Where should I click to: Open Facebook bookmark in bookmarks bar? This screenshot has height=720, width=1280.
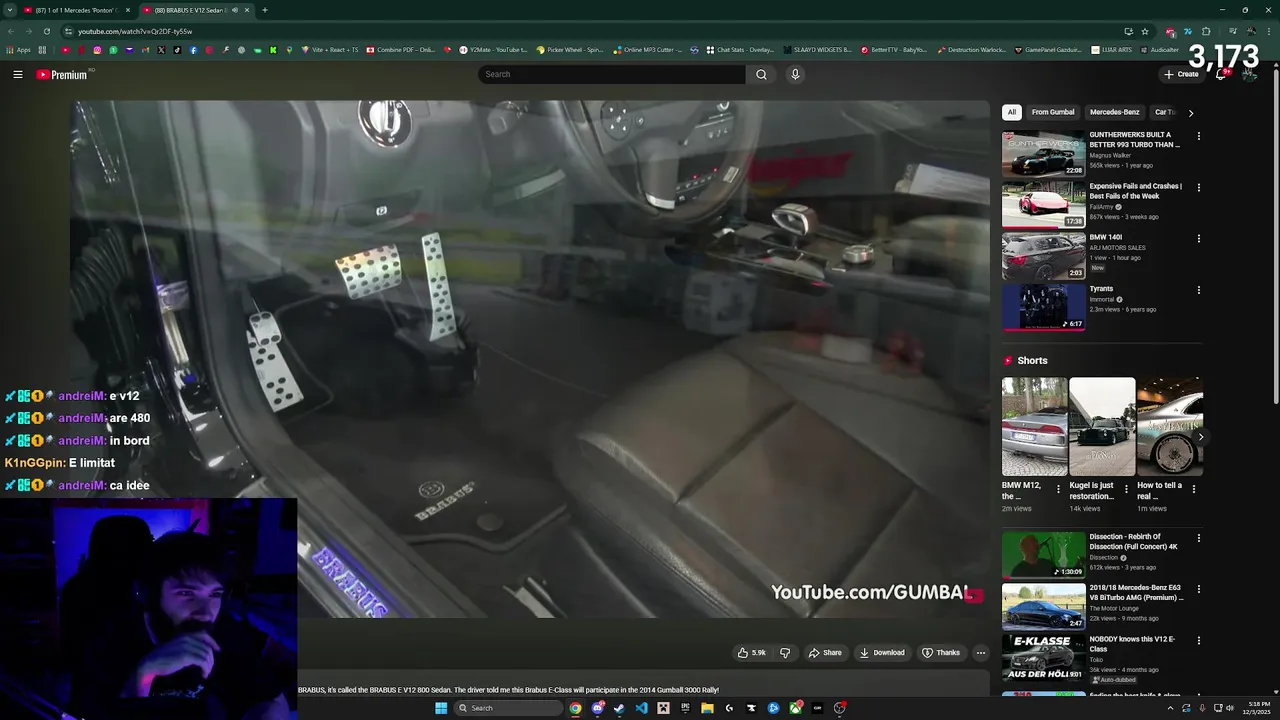click(x=193, y=50)
